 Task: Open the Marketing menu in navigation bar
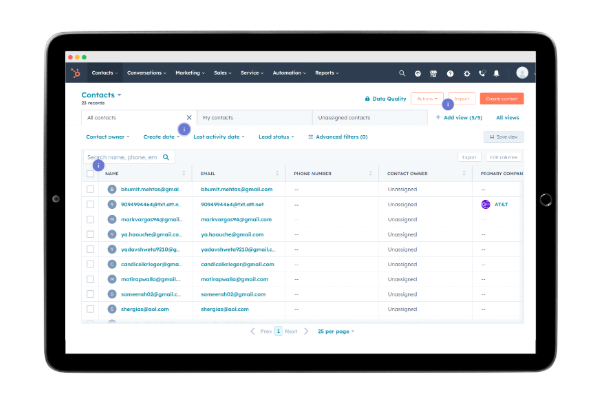tap(191, 73)
